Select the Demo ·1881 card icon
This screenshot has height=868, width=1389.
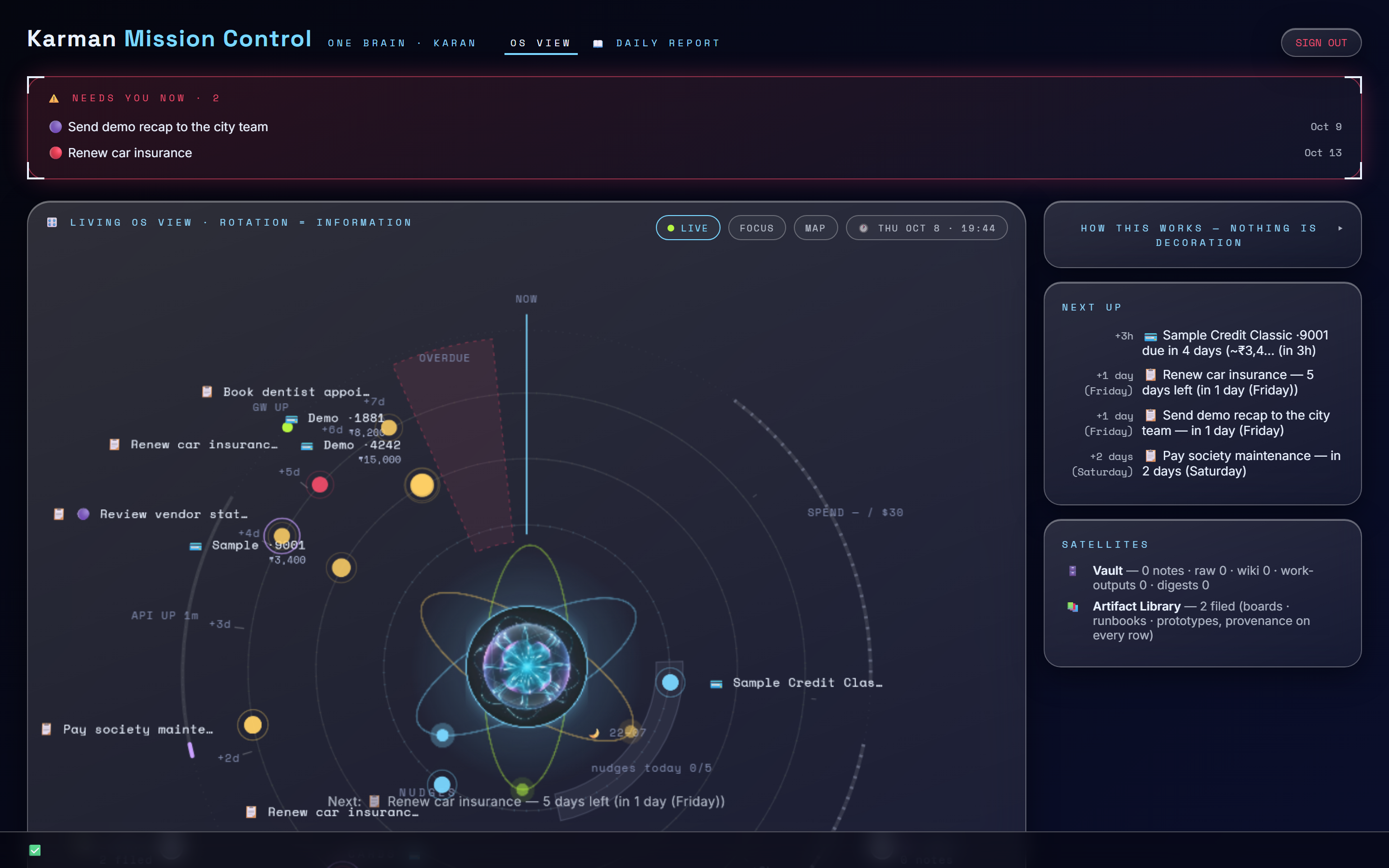click(x=292, y=419)
